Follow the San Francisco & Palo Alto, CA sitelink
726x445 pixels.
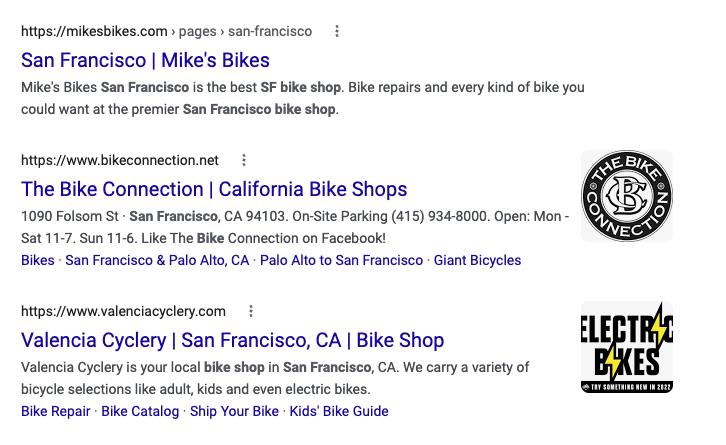click(x=157, y=260)
